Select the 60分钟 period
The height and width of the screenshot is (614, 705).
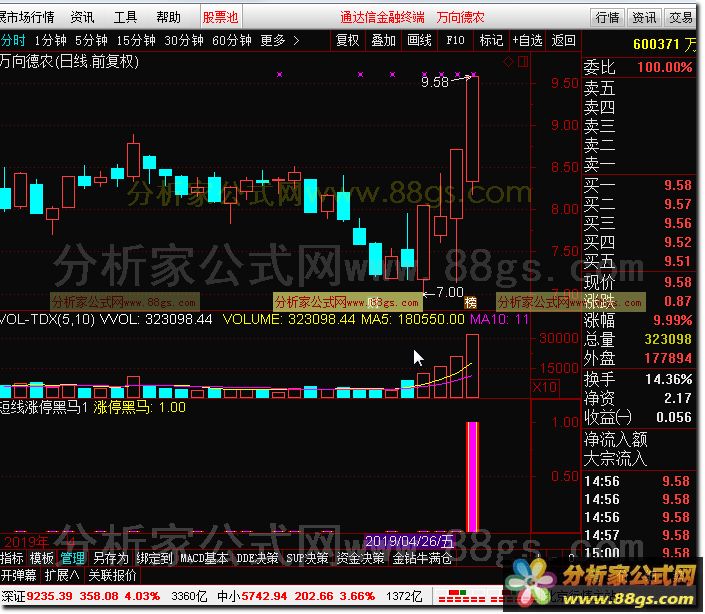tap(232, 40)
